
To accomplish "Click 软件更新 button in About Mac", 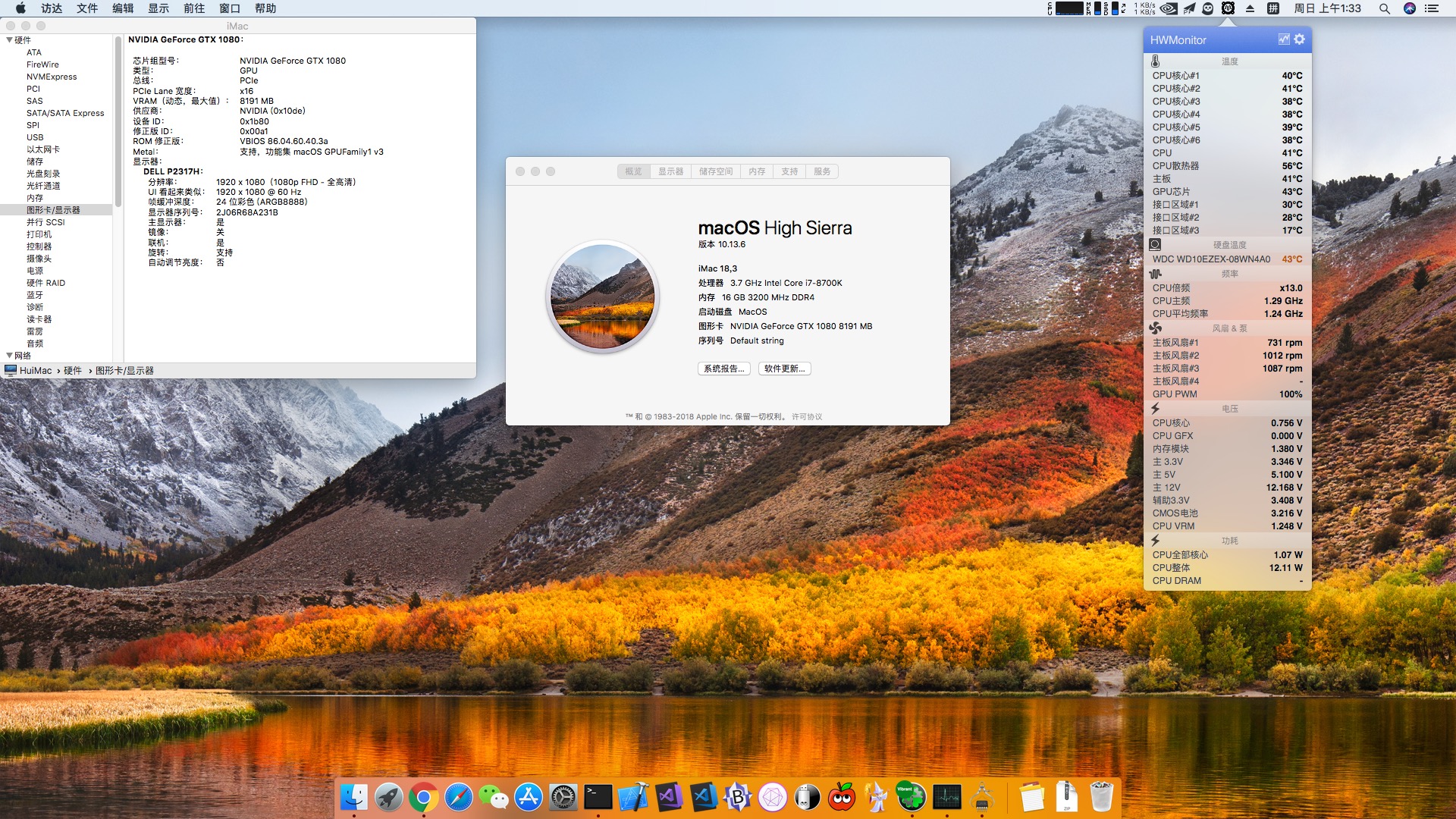I will (785, 368).
